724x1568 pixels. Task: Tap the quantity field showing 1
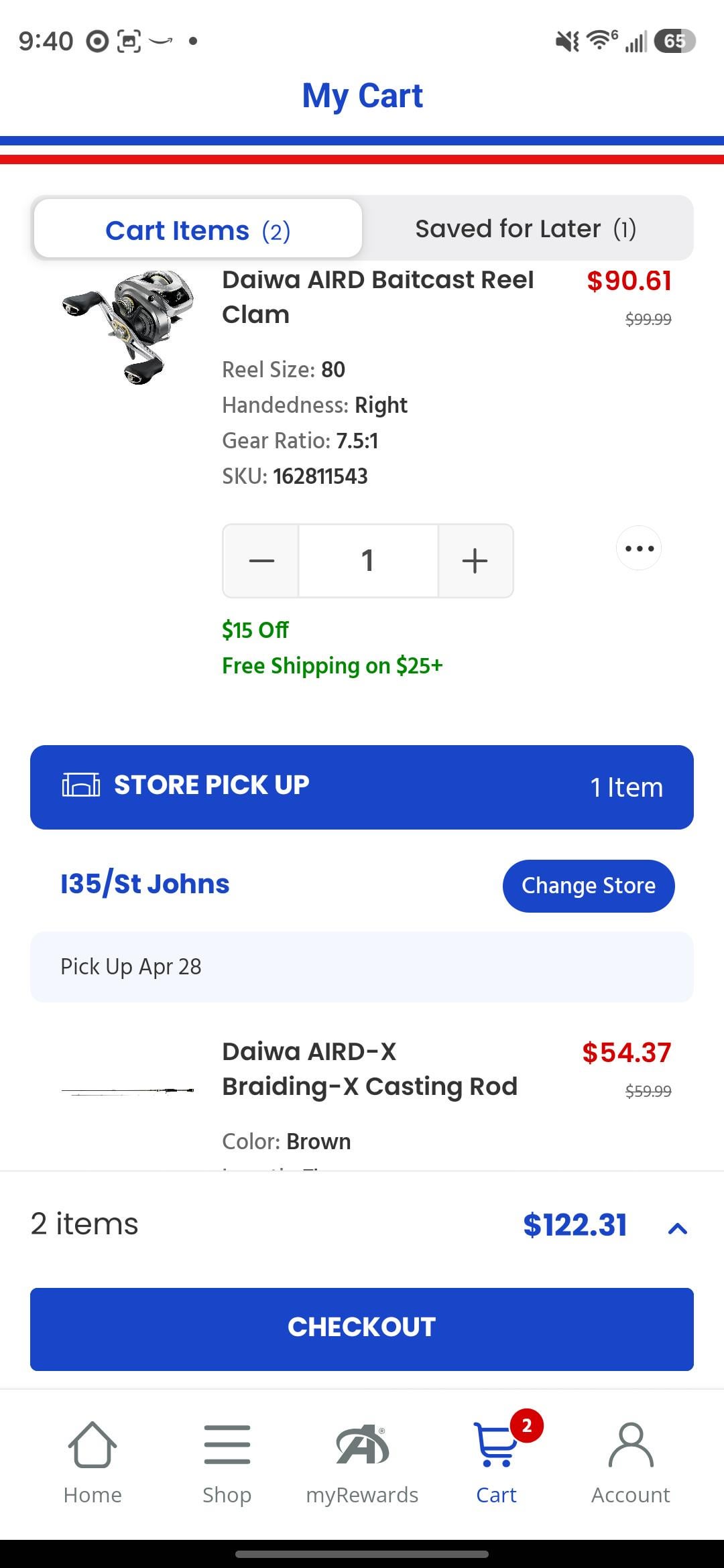[x=368, y=561]
